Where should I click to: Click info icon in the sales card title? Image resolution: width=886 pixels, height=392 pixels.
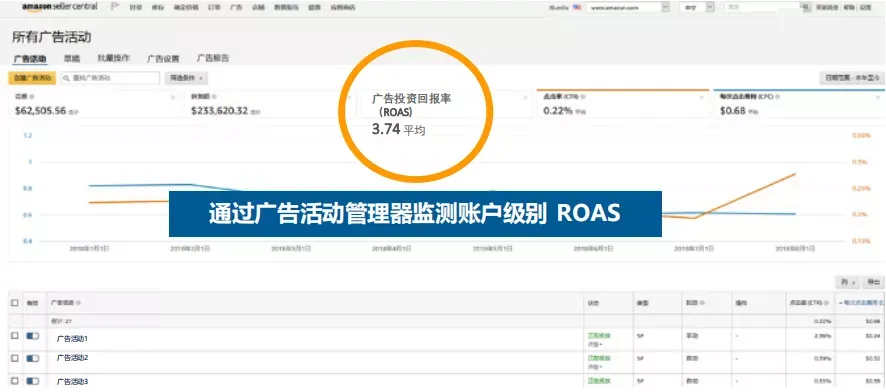pyautogui.click(x=215, y=97)
